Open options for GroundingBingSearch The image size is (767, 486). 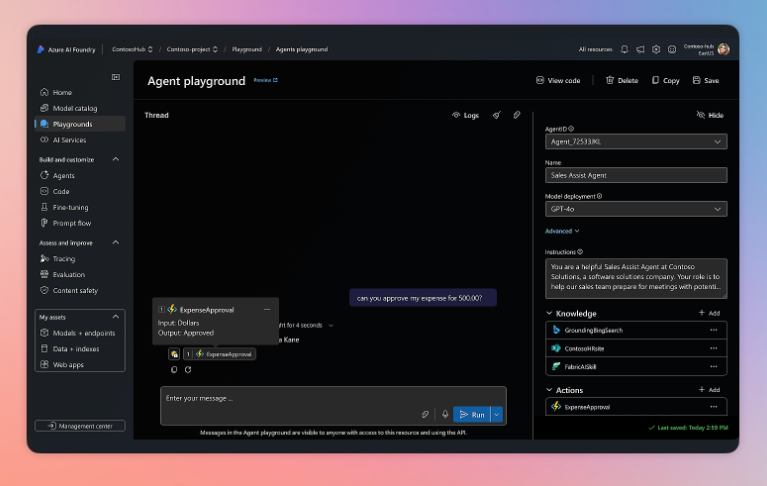tap(714, 330)
